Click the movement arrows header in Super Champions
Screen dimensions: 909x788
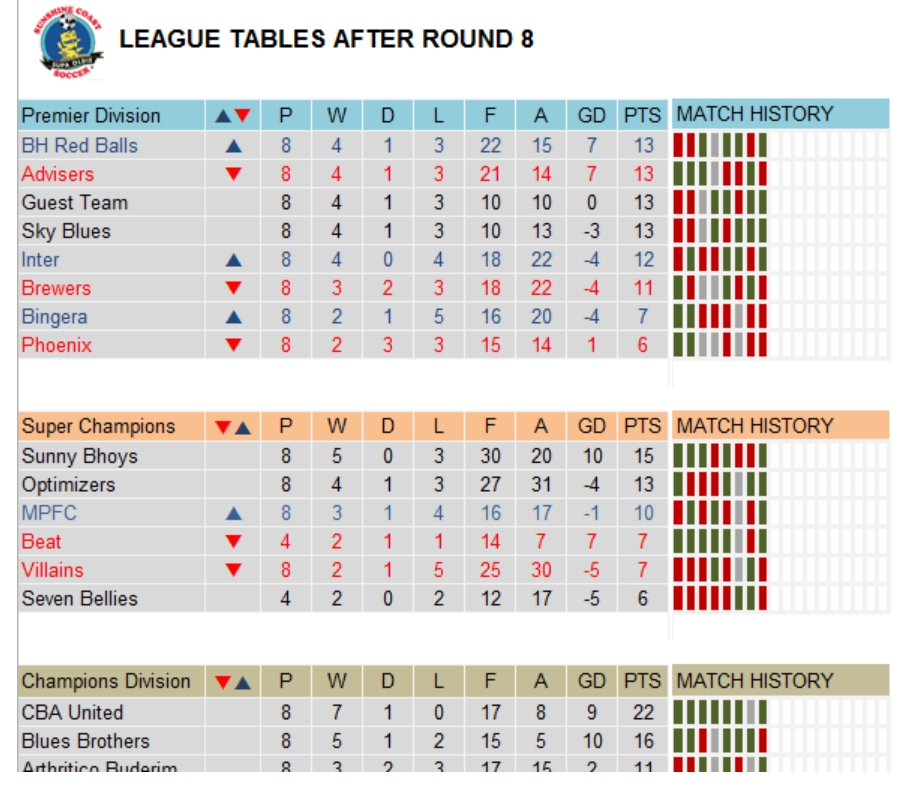[232, 428]
